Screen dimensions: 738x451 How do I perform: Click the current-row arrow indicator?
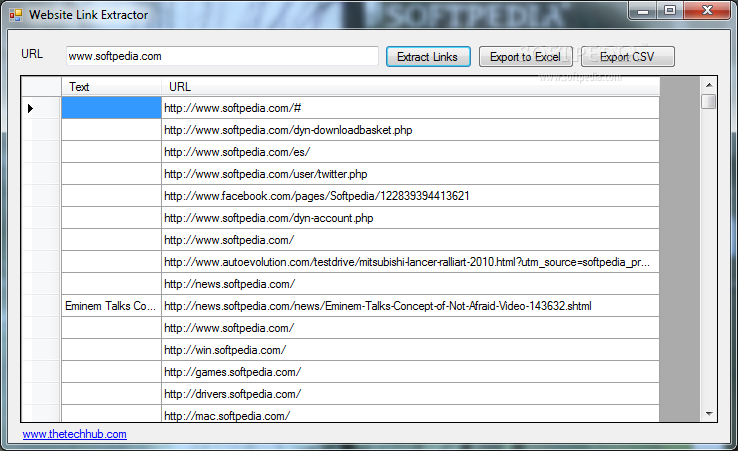pos(31,108)
